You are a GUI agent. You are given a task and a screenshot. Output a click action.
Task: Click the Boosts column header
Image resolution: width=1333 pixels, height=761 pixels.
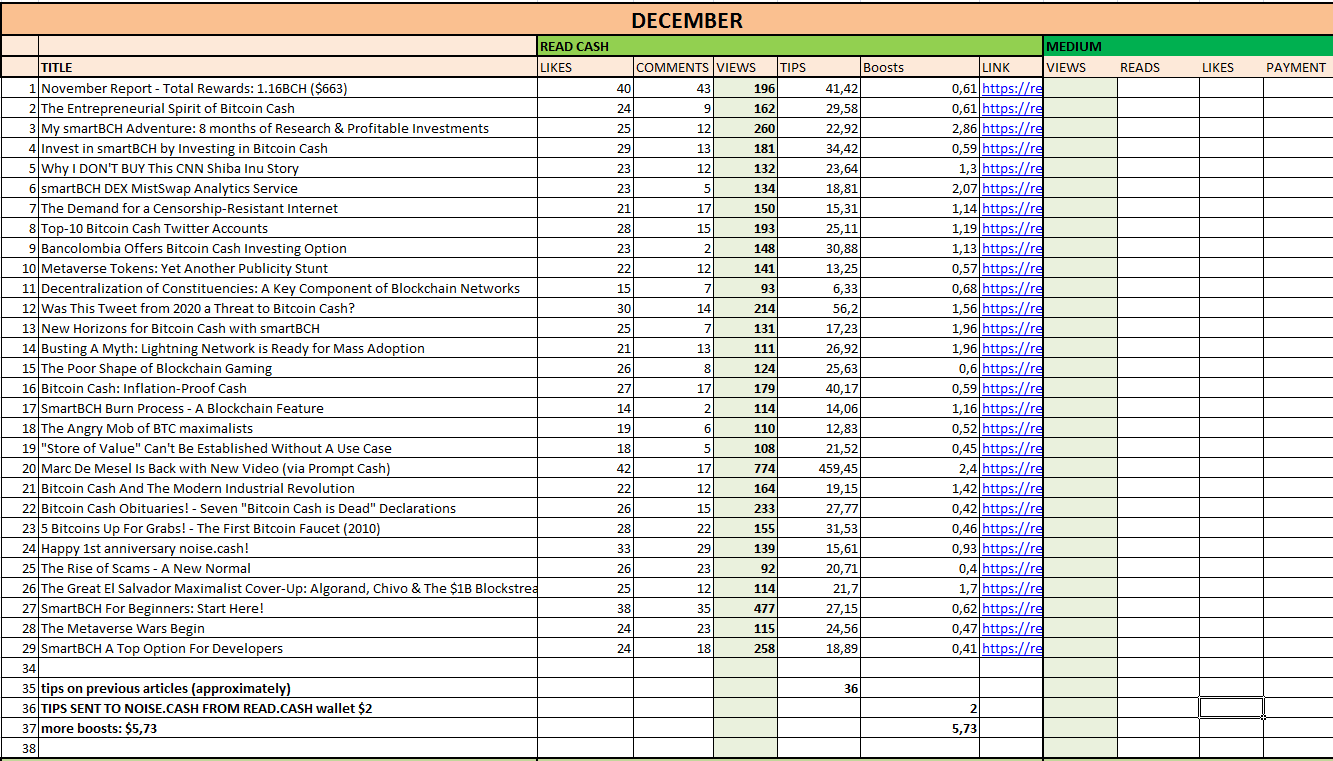(920, 68)
